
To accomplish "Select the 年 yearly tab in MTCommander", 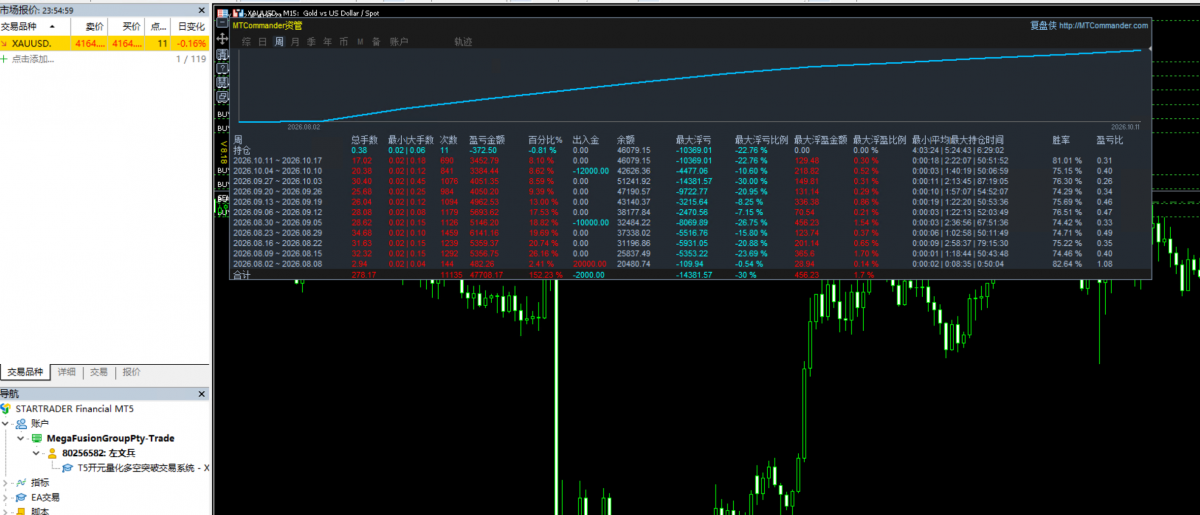I will click(328, 42).
